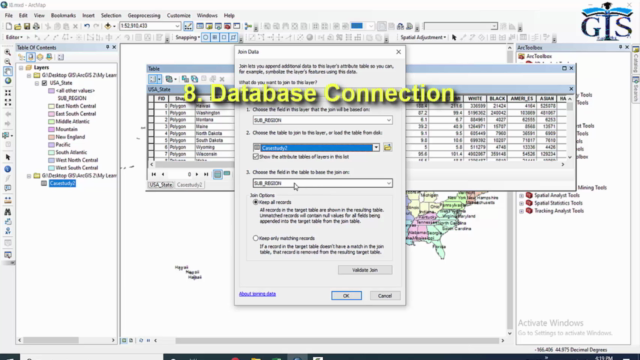Viewport: 640px width, 360px height.
Task: Select Keep only matching records option
Action: 256,238
